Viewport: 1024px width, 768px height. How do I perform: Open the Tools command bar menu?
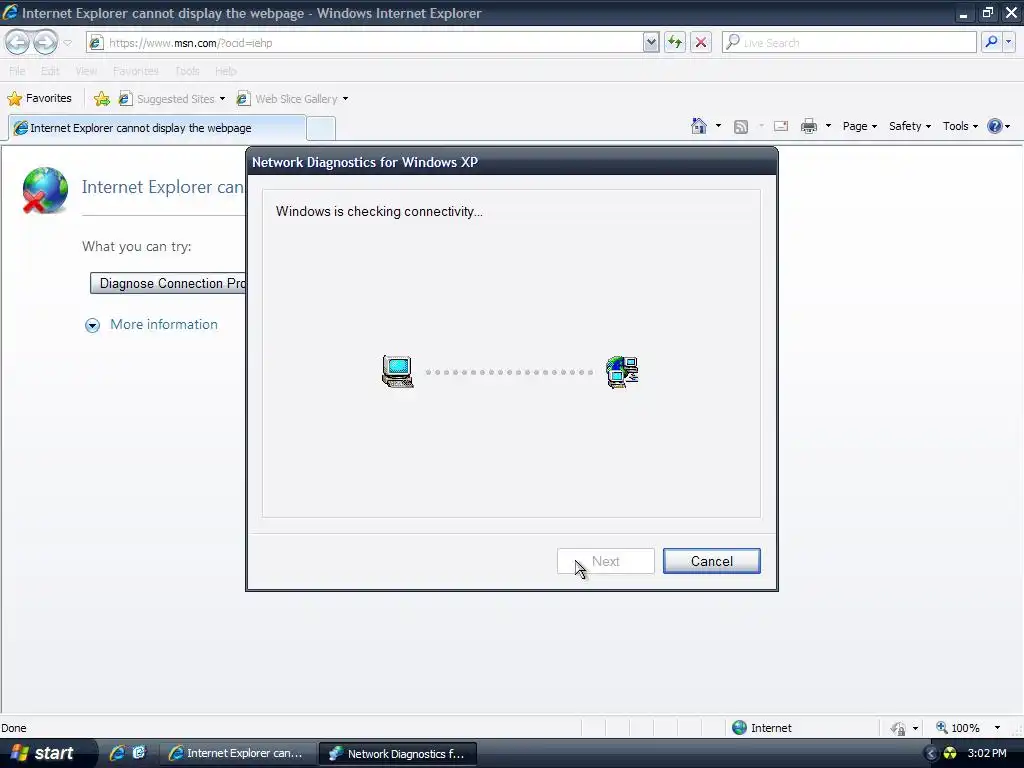pos(960,126)
